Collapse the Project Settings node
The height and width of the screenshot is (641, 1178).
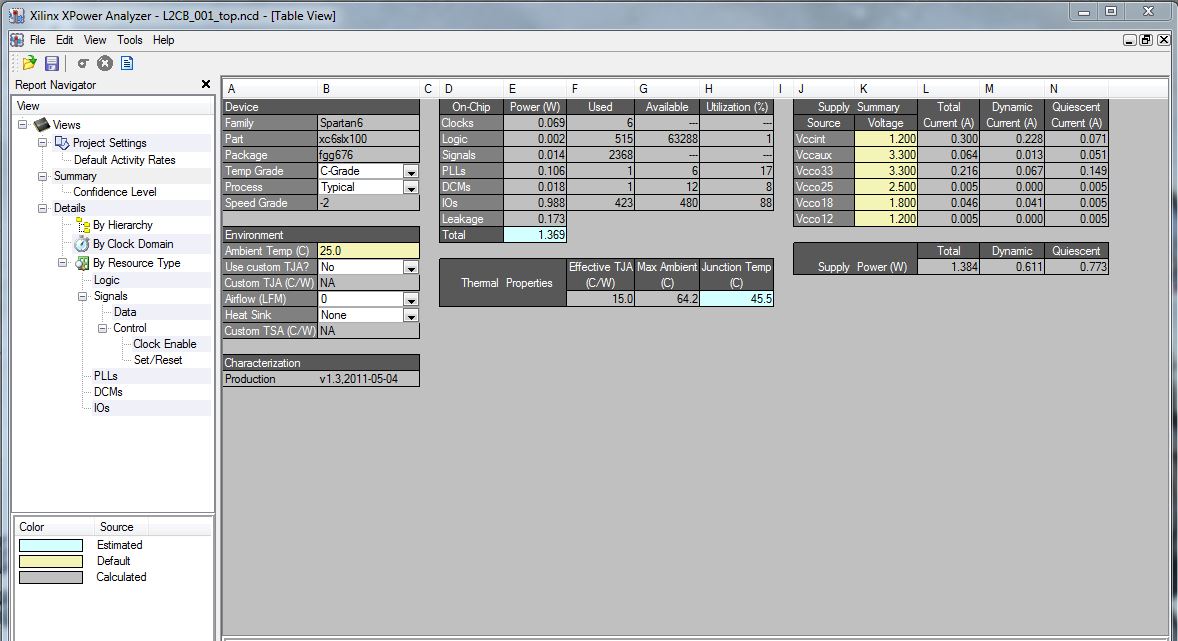42,143
